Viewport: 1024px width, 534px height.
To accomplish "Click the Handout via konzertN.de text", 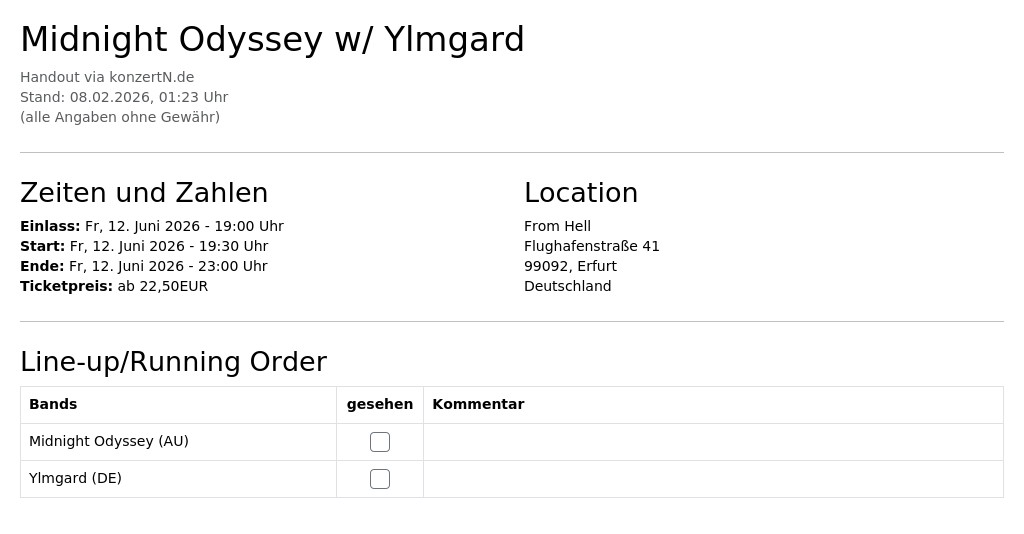I will (107, 77).
